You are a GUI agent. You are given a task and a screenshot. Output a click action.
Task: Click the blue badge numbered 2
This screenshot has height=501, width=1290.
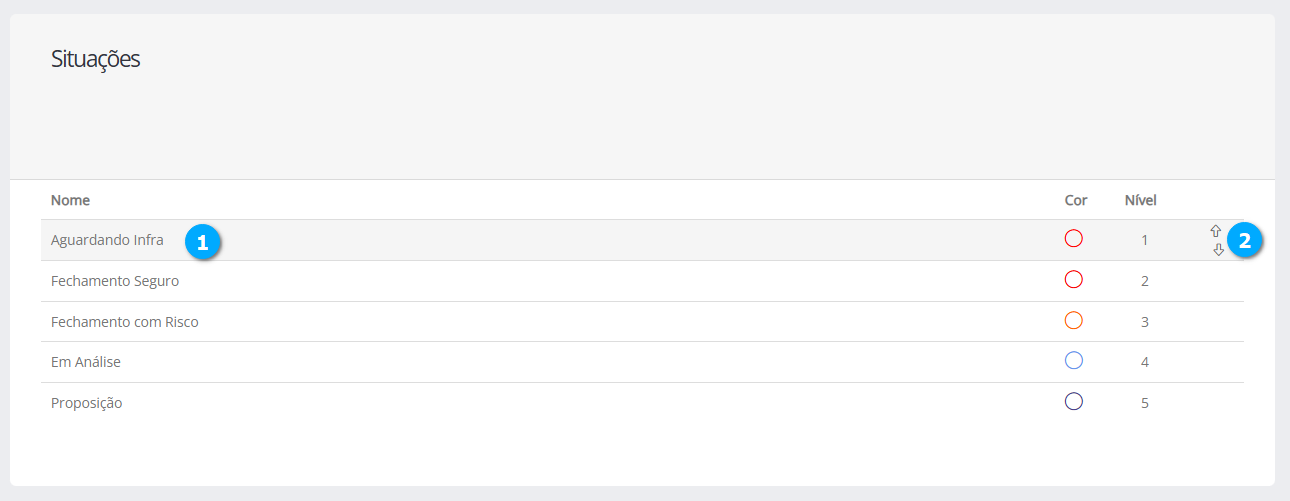pyautogui.click(x=1245, y=241)
